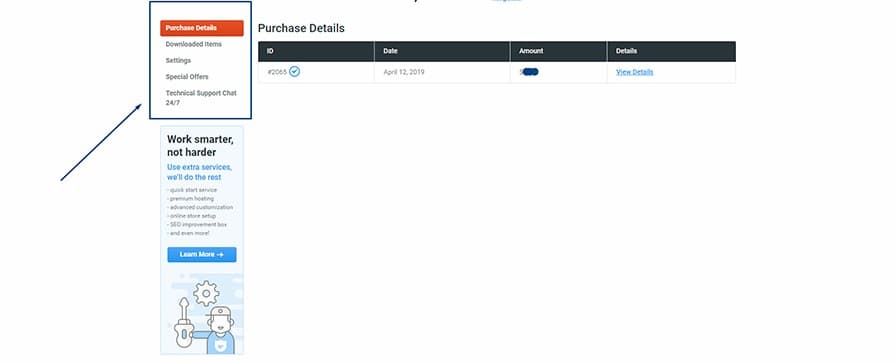Select Special Offers in the sidebar
This screenshot has height=363, width=895.
pyautogui.click(x=187, y=76)
